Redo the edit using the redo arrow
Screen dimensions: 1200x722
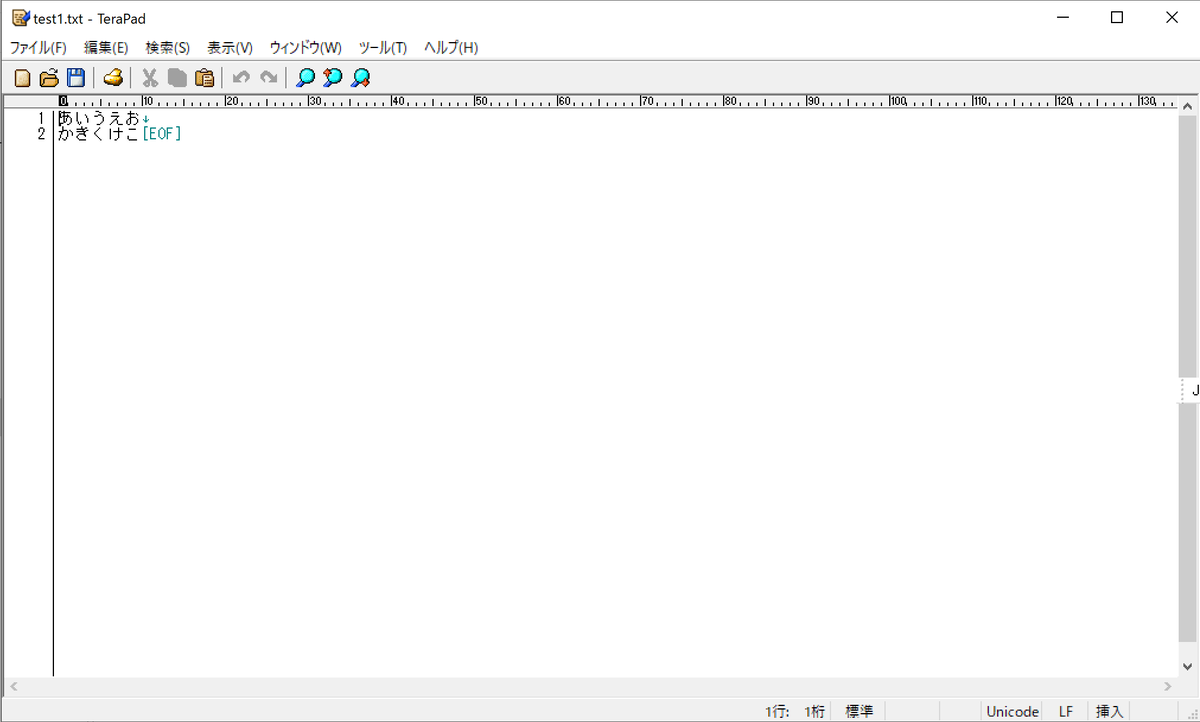click(268, 78)
